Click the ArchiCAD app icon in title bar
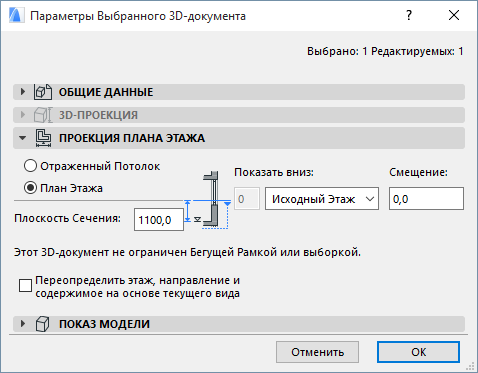 [x=16, y=16]
